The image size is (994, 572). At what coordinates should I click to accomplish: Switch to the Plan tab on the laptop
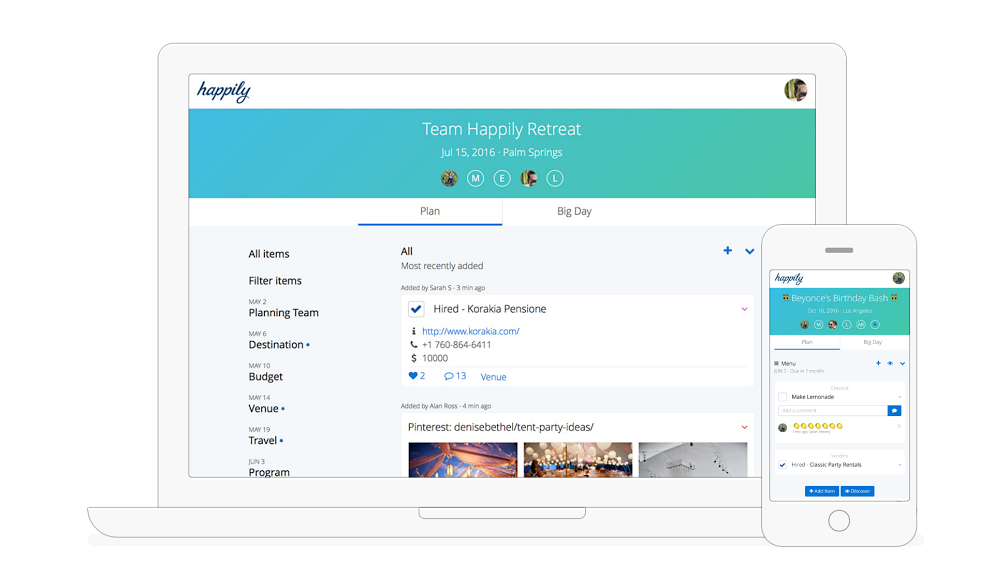430,211
